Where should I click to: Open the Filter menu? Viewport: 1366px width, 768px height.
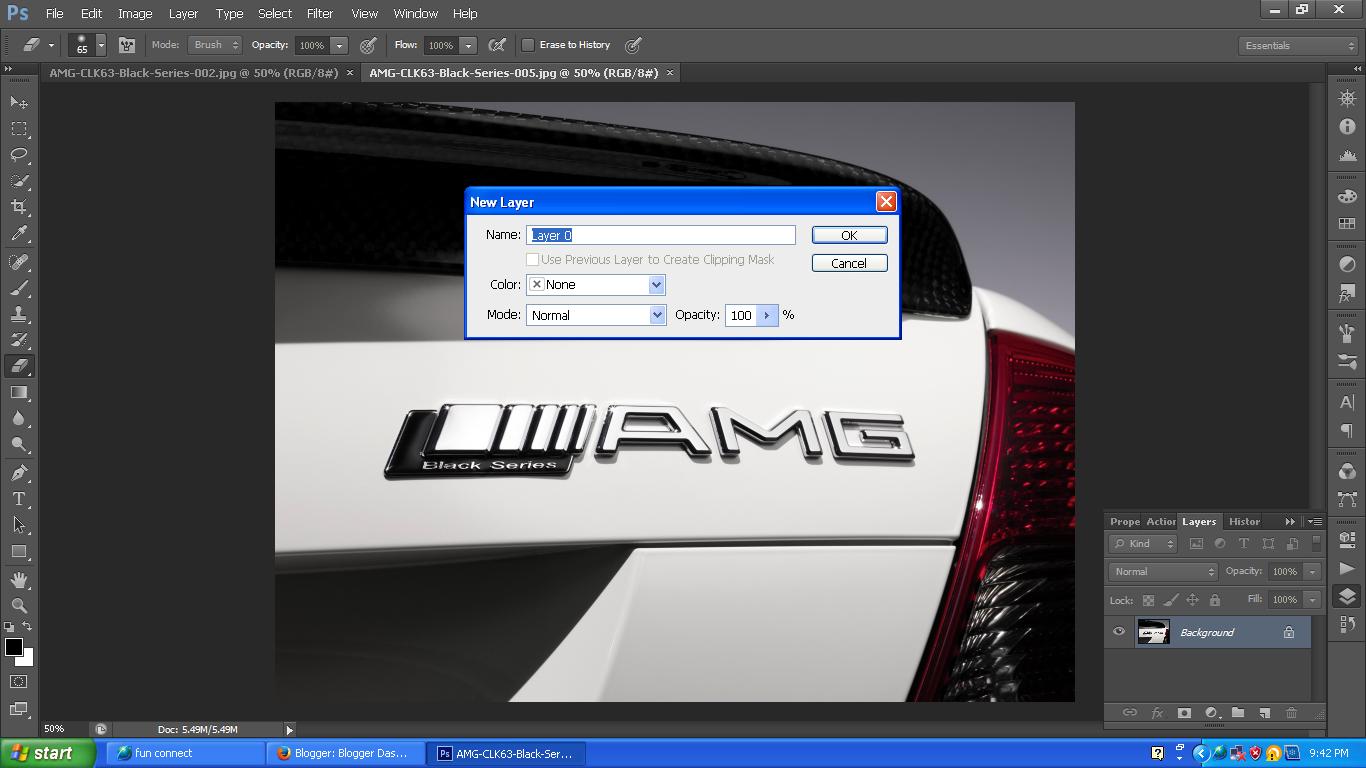(320, 13)
